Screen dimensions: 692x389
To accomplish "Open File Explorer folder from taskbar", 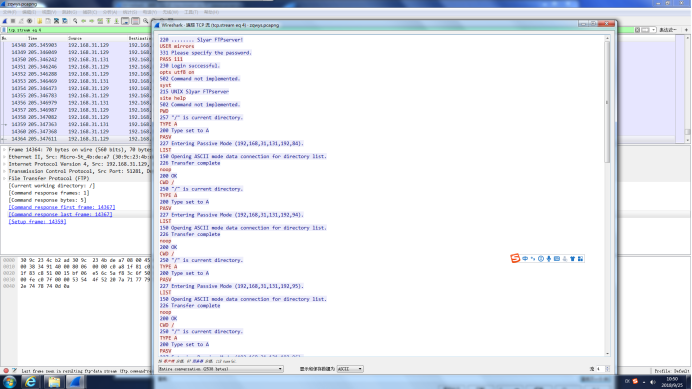I will [x=54, y=381].
